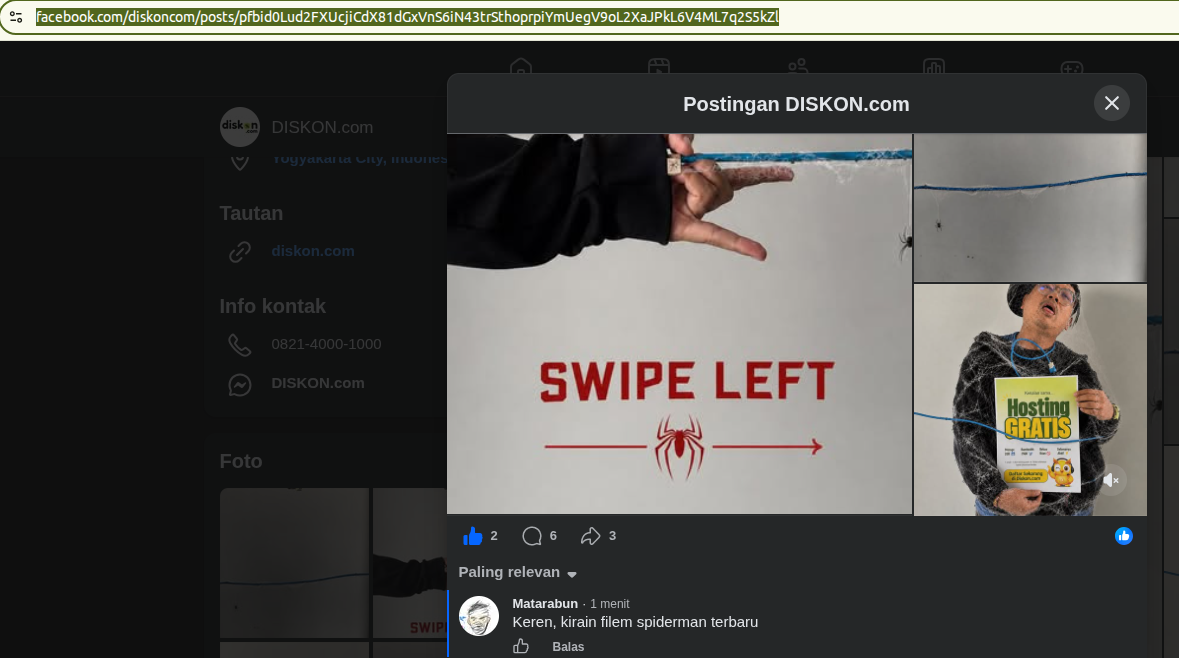Open the blue cable spider photo
This screenshot has height=658, width=1179.
[x=1030, y=208]
